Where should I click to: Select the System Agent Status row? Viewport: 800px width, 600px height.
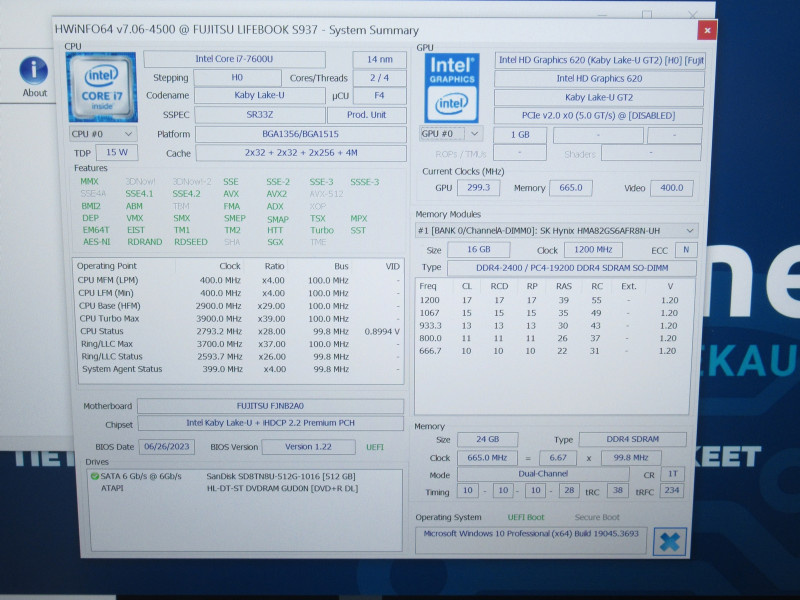239,369
